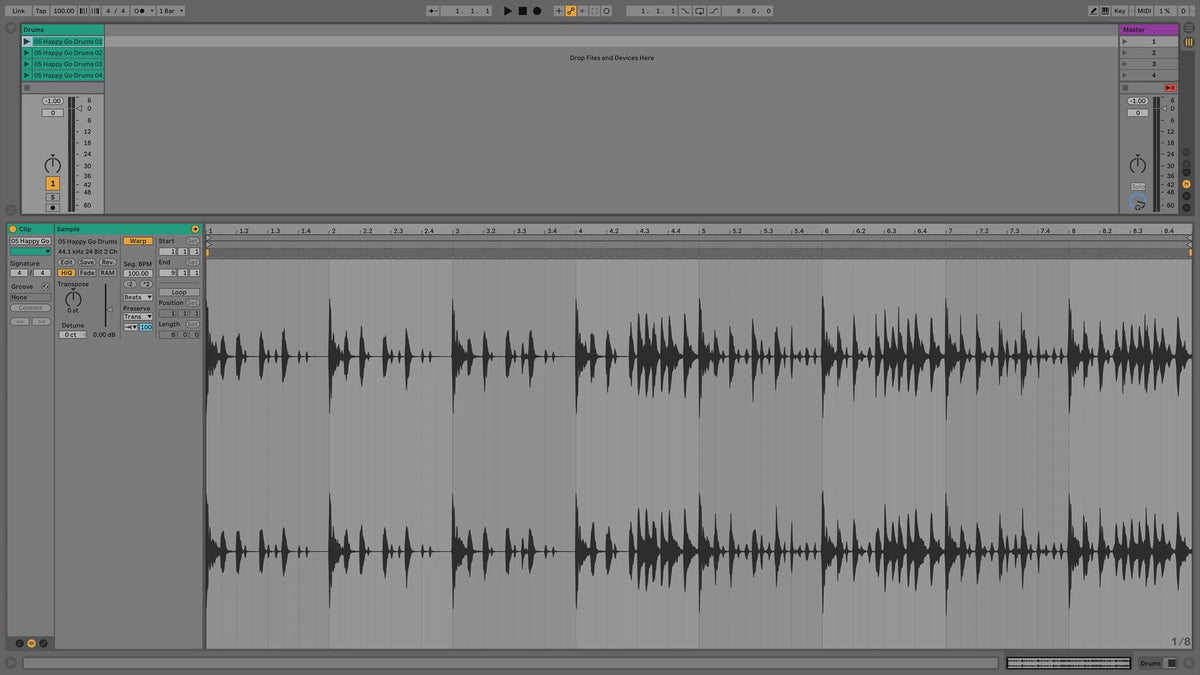Launch clip 05 Happy Go Drums 02
The height and width of the screenshot is (675, 1200).
[27, 53]
